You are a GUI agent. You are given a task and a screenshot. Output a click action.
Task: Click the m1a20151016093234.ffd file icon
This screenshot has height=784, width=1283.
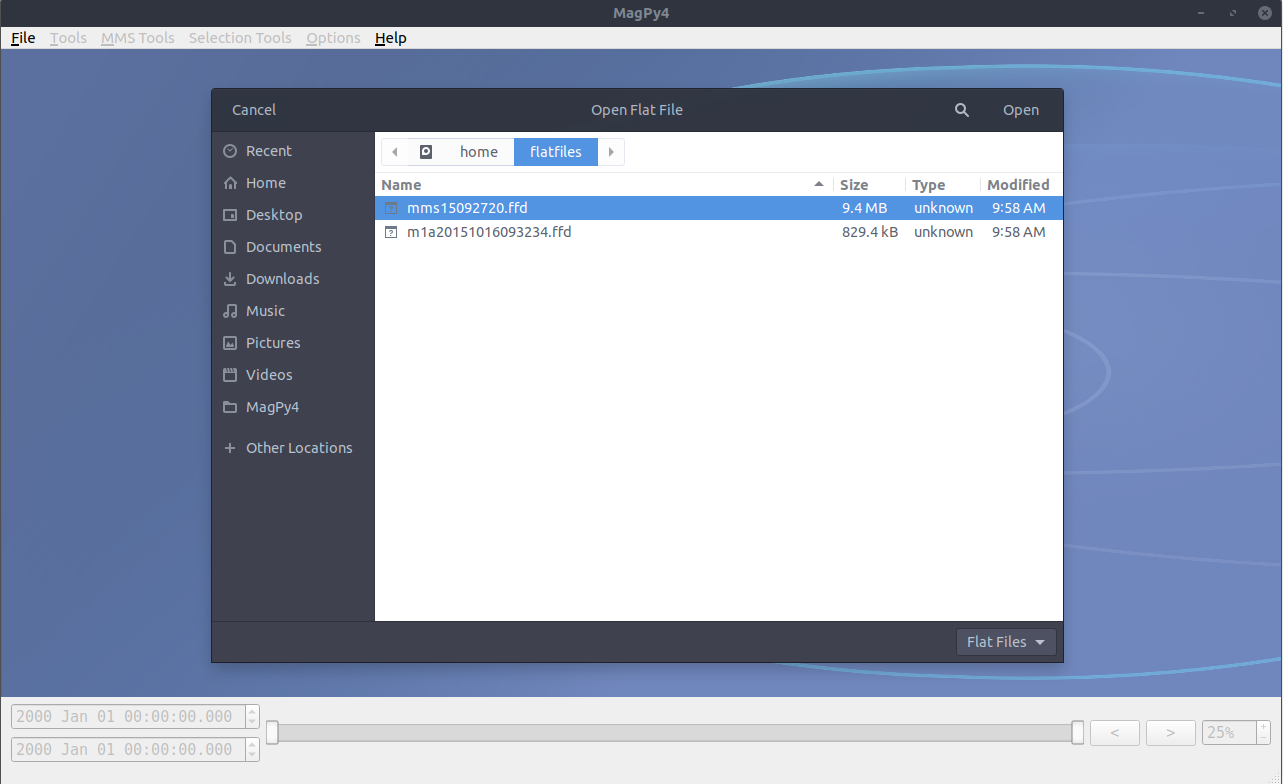(392, 232)
